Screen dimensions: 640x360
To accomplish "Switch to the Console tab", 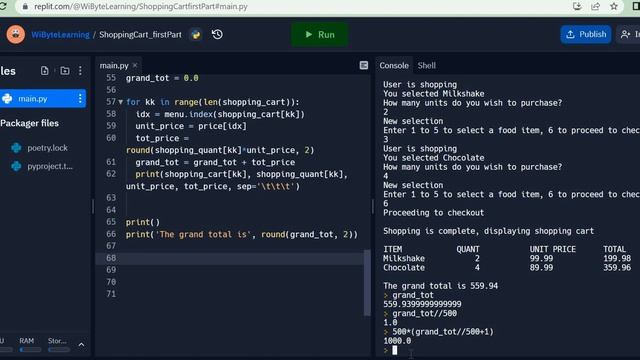I will [x=394, y=65].
